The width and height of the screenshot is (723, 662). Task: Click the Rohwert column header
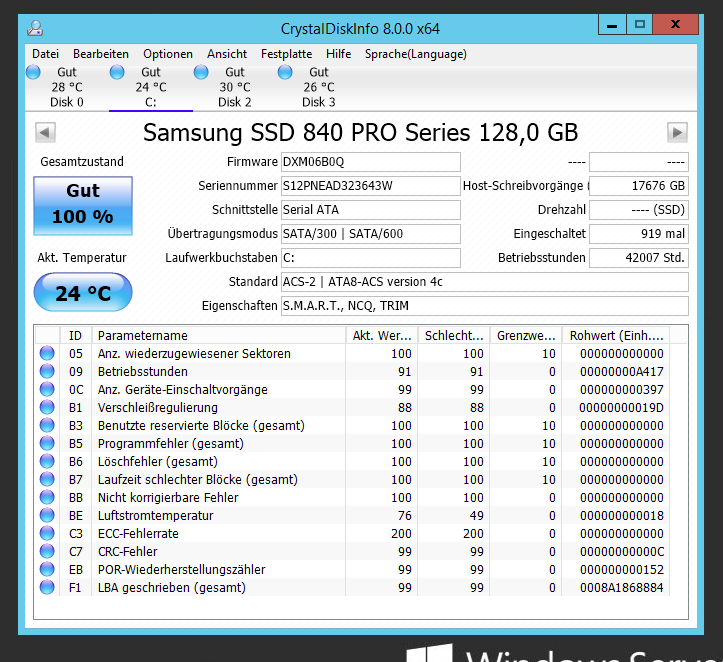click(616, 336)
